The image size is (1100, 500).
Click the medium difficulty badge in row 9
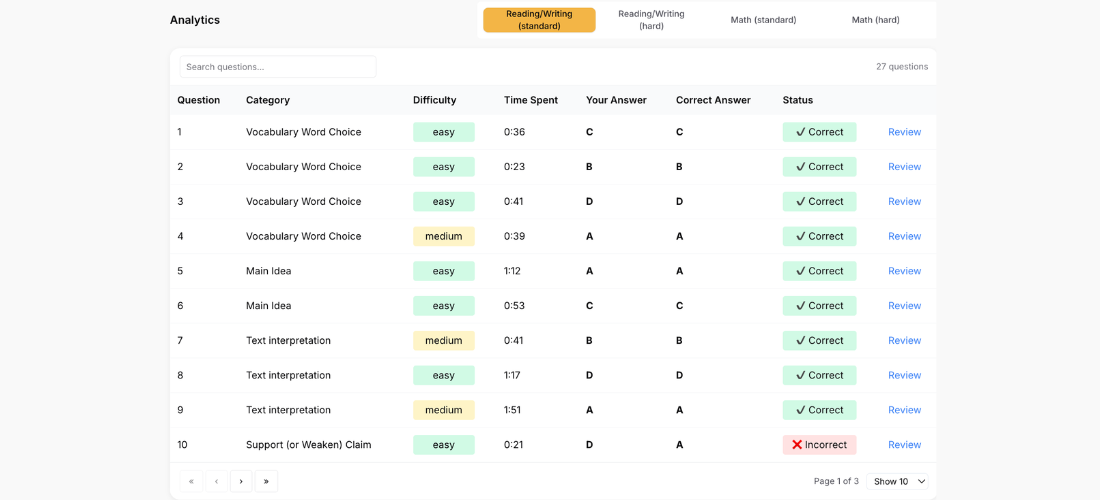click(443, 410)
